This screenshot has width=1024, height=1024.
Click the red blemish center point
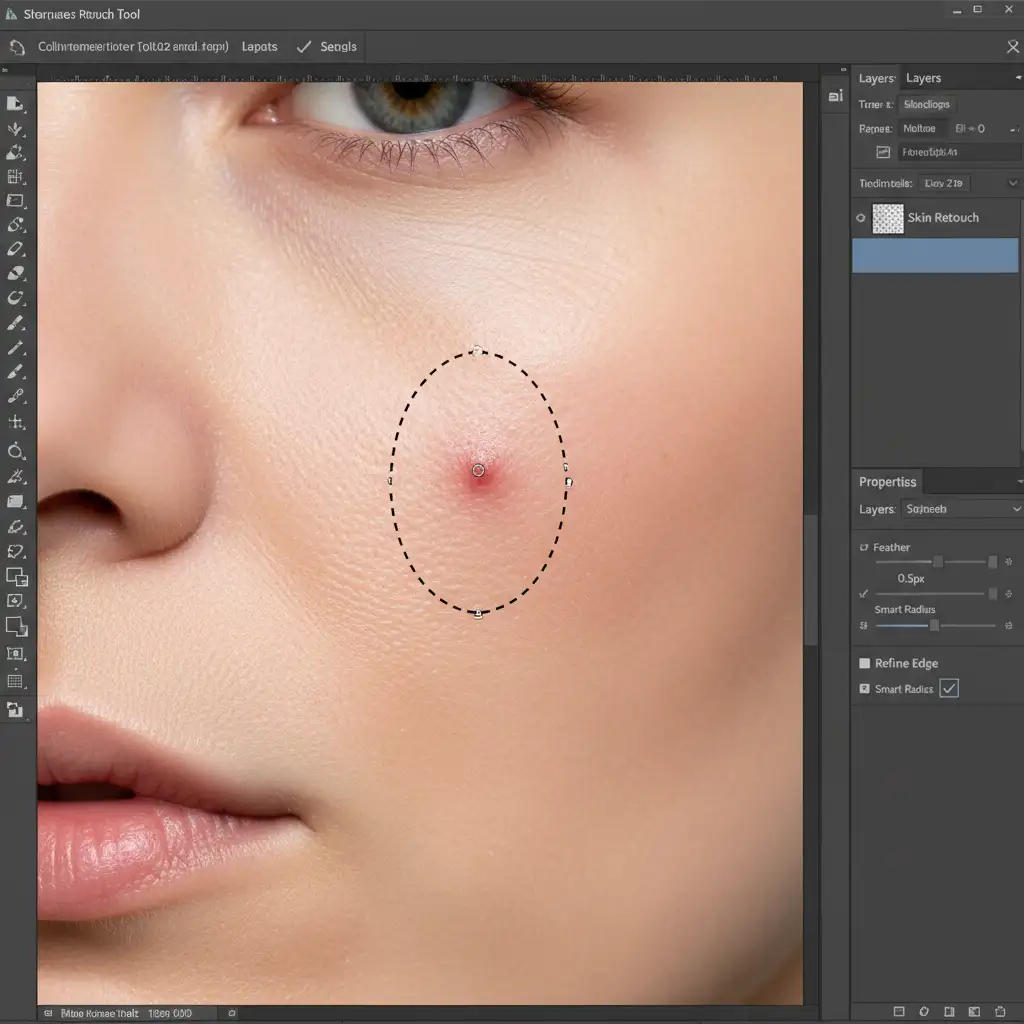click(478, 470)
